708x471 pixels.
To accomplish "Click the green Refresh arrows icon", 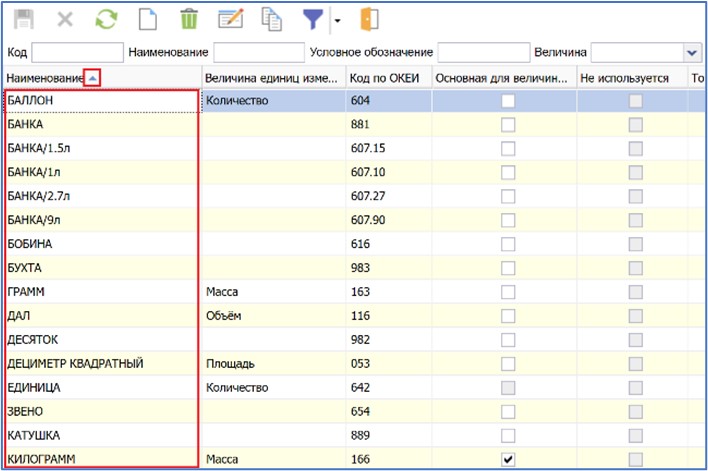I will click(x=105, y=20).
